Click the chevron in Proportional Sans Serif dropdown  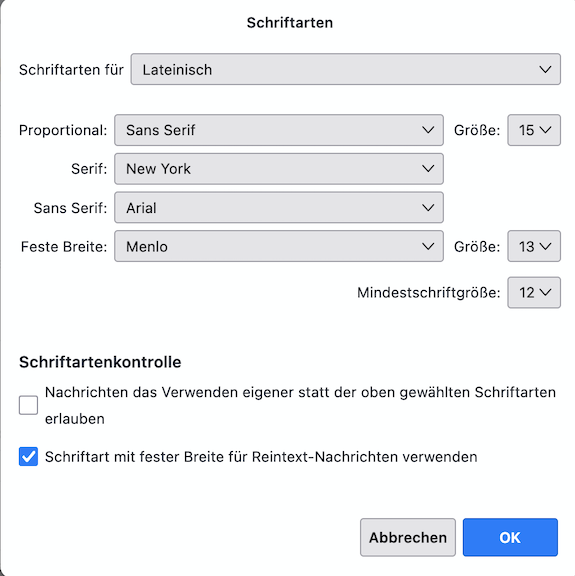[428, 130]
